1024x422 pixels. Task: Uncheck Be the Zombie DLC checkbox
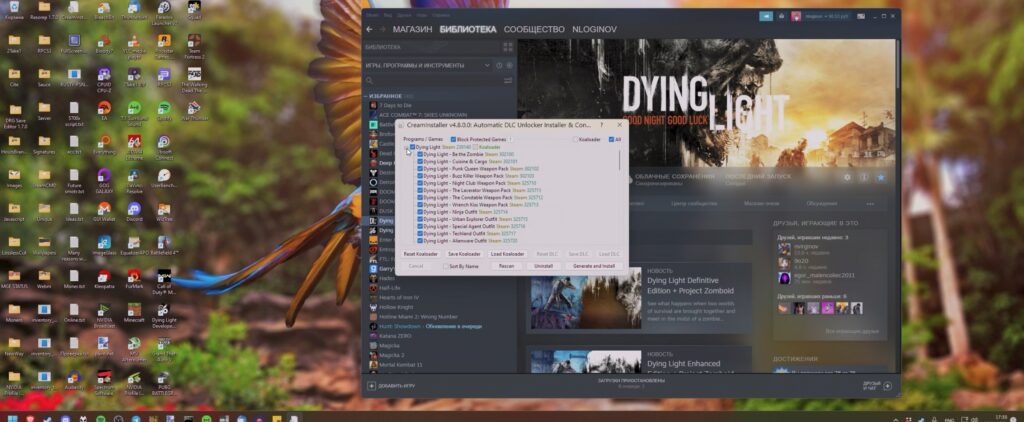click(420, 154)
